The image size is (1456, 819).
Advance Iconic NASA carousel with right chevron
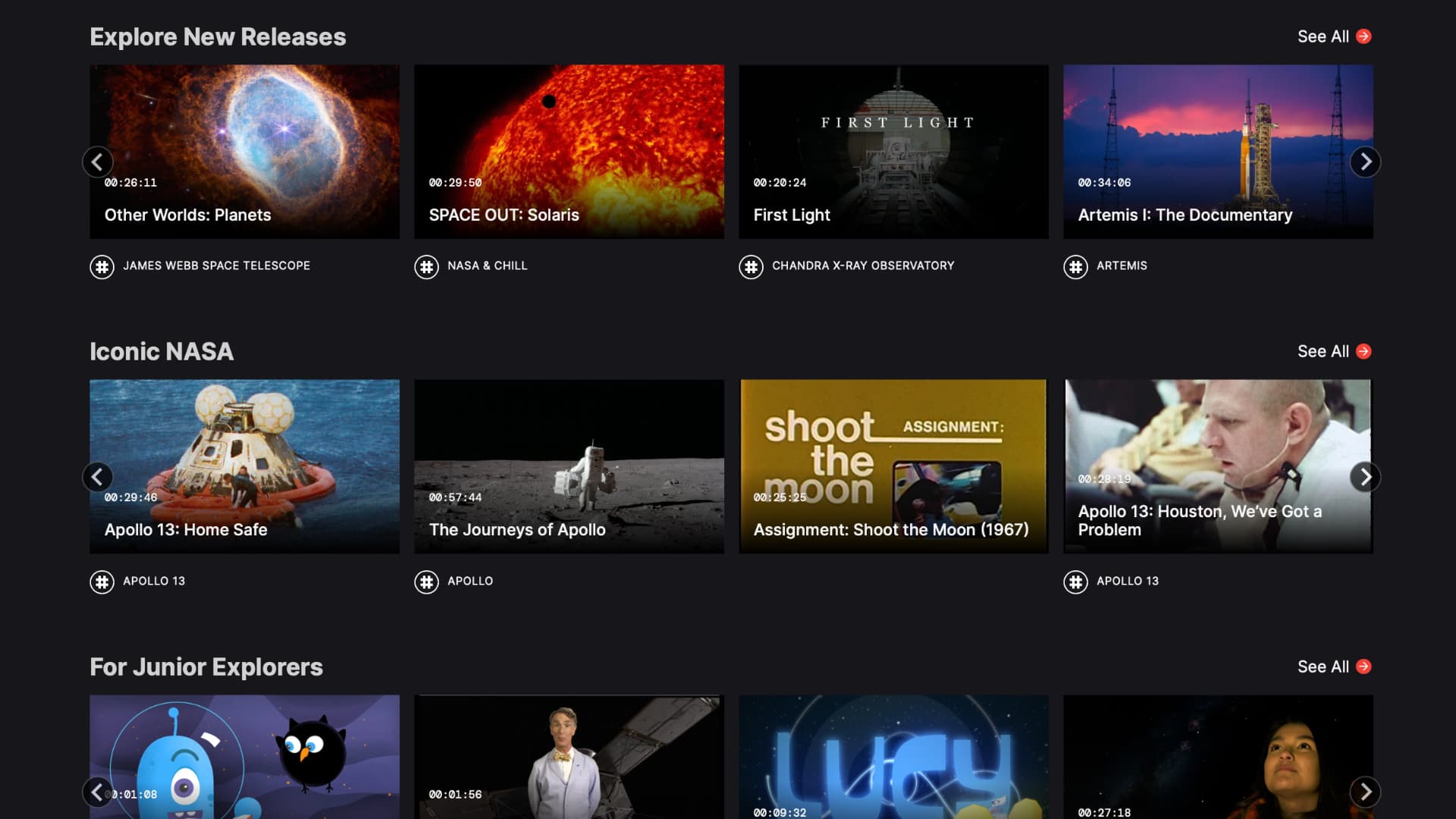point(1365,477)
